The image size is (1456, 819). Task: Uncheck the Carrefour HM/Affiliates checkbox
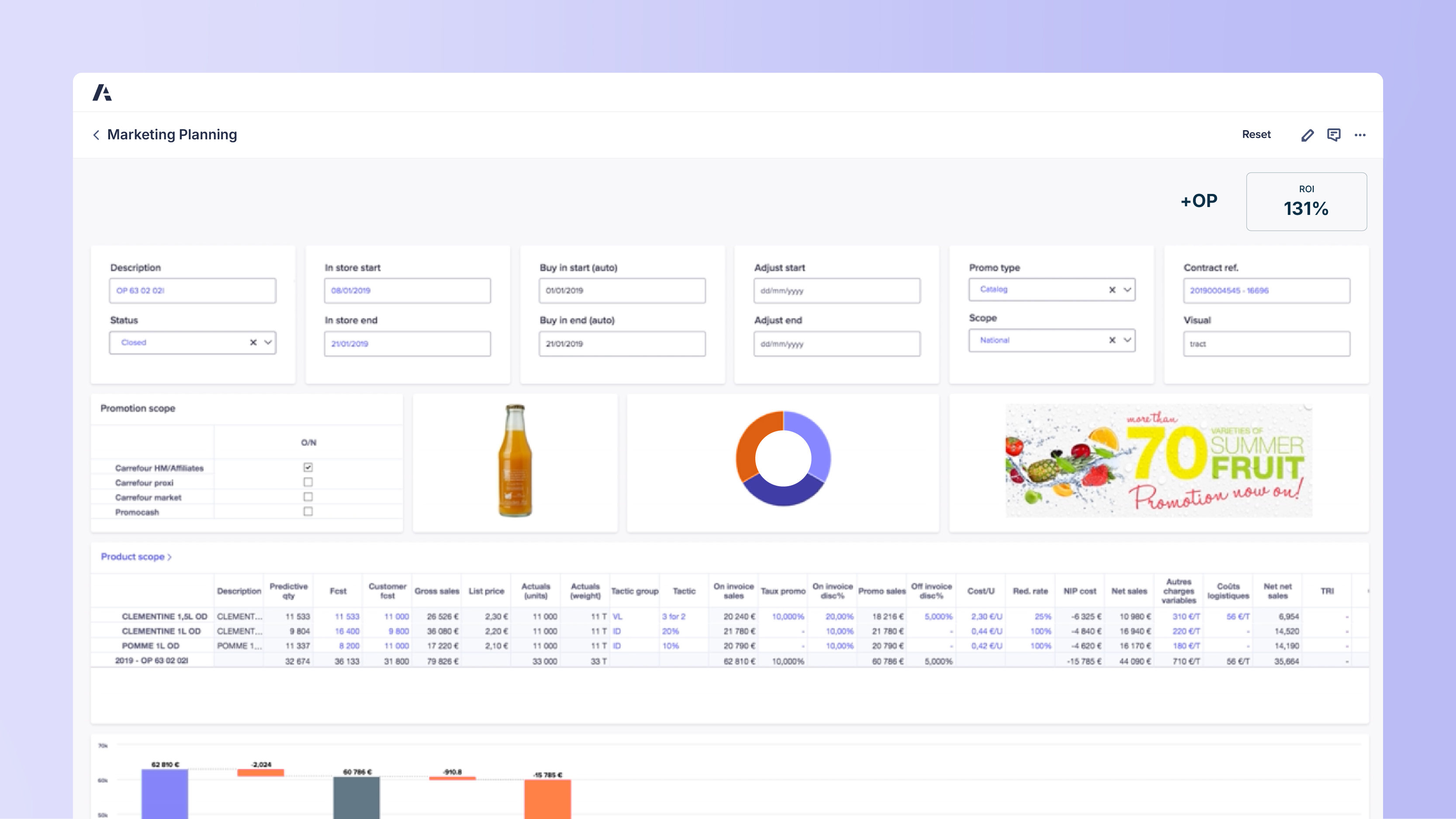[308, 467]
